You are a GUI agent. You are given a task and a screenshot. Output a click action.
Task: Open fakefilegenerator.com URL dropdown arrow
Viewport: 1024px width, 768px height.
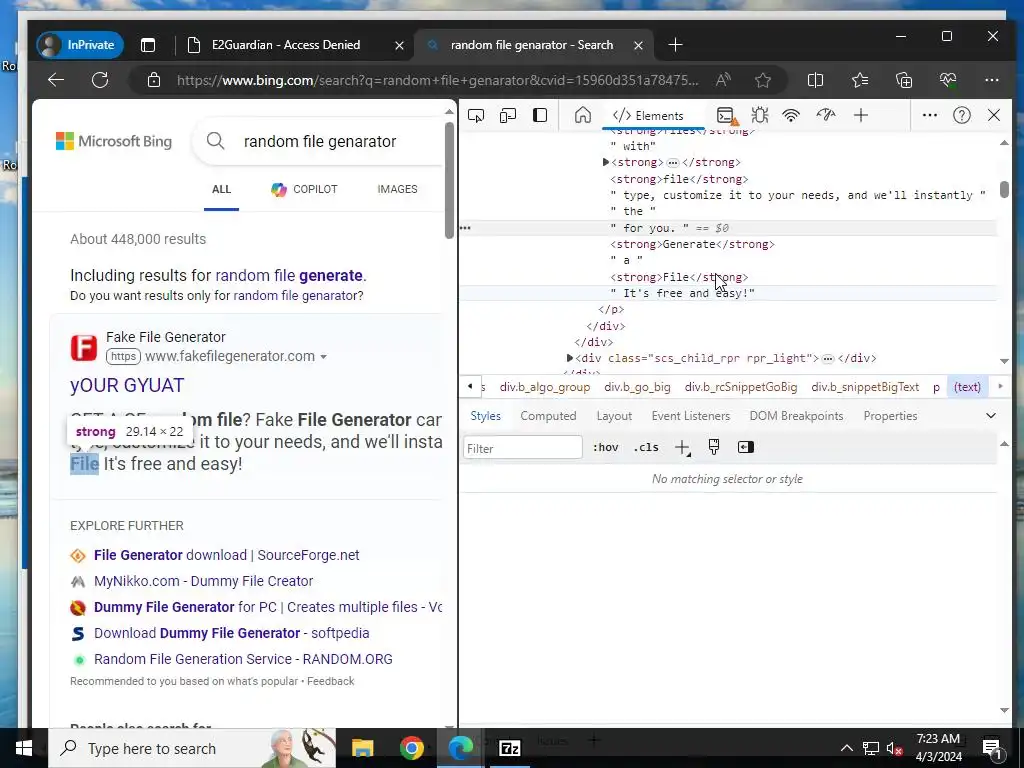pyautogui.click(x=323, y=357)
